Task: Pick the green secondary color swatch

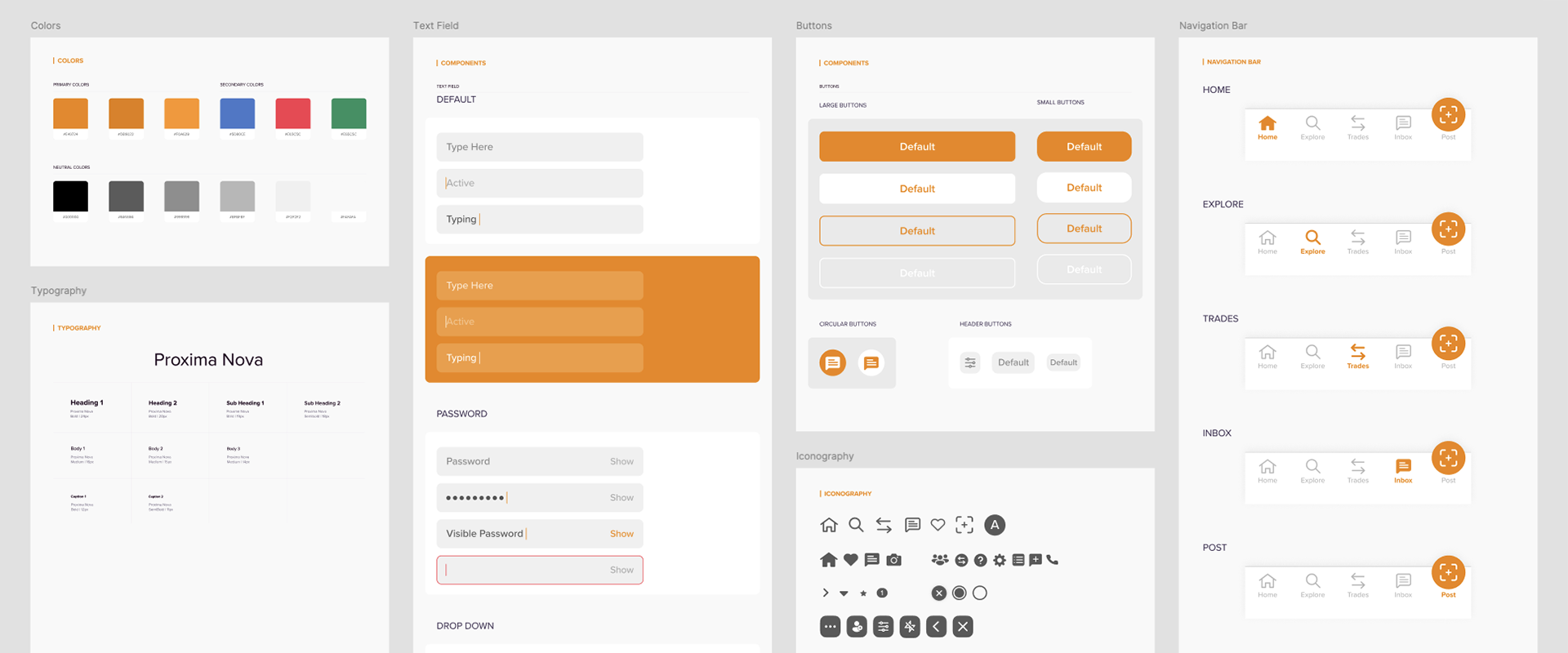Action: click(349, 113)
